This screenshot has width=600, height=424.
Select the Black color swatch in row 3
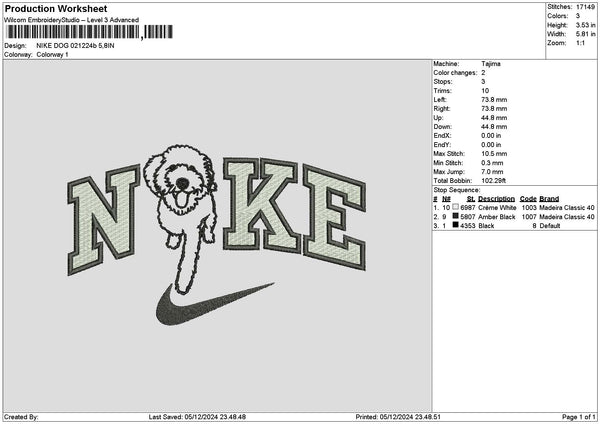click(x=455, y=225)
